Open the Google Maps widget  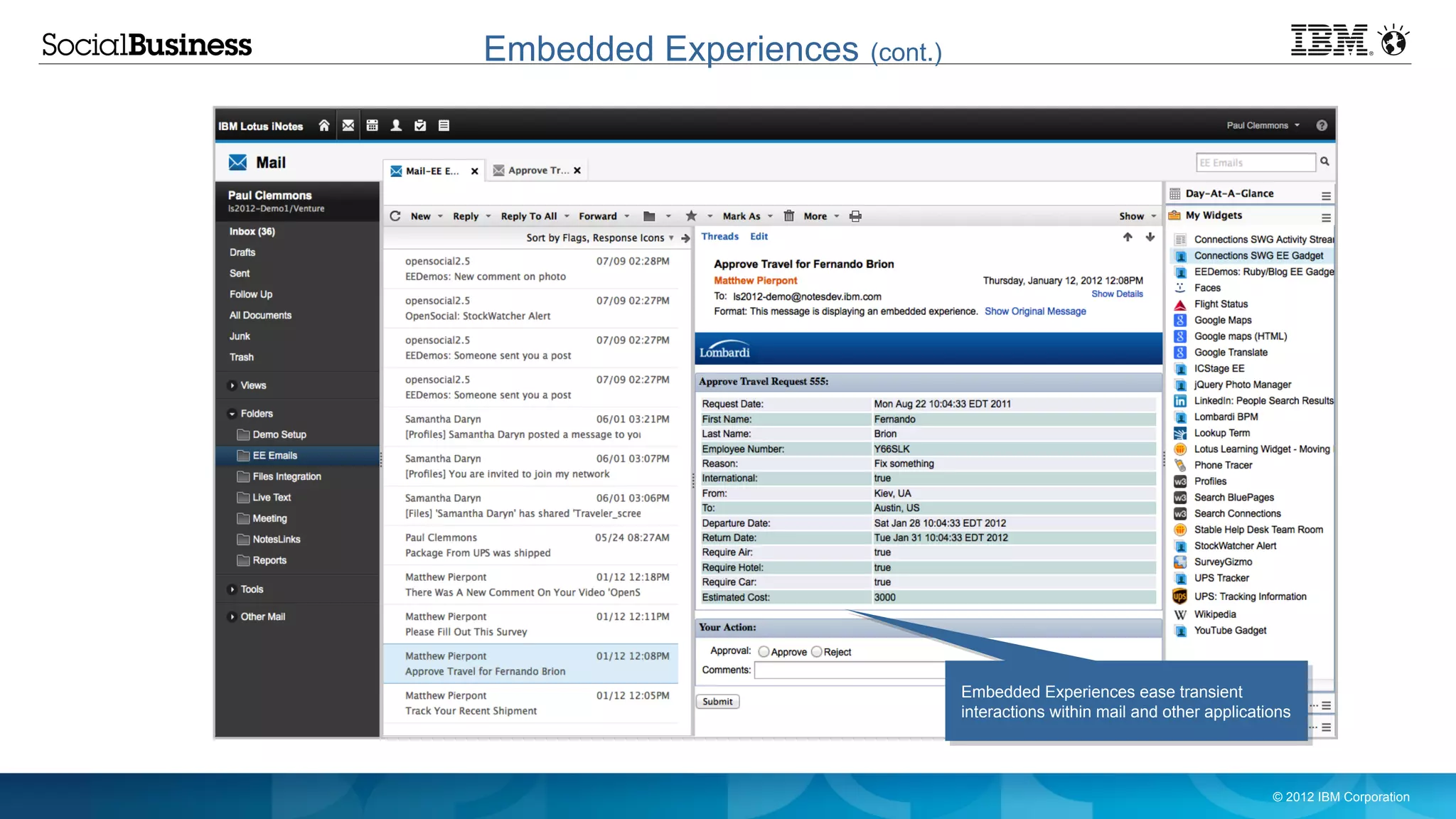tap(1223, 321)
